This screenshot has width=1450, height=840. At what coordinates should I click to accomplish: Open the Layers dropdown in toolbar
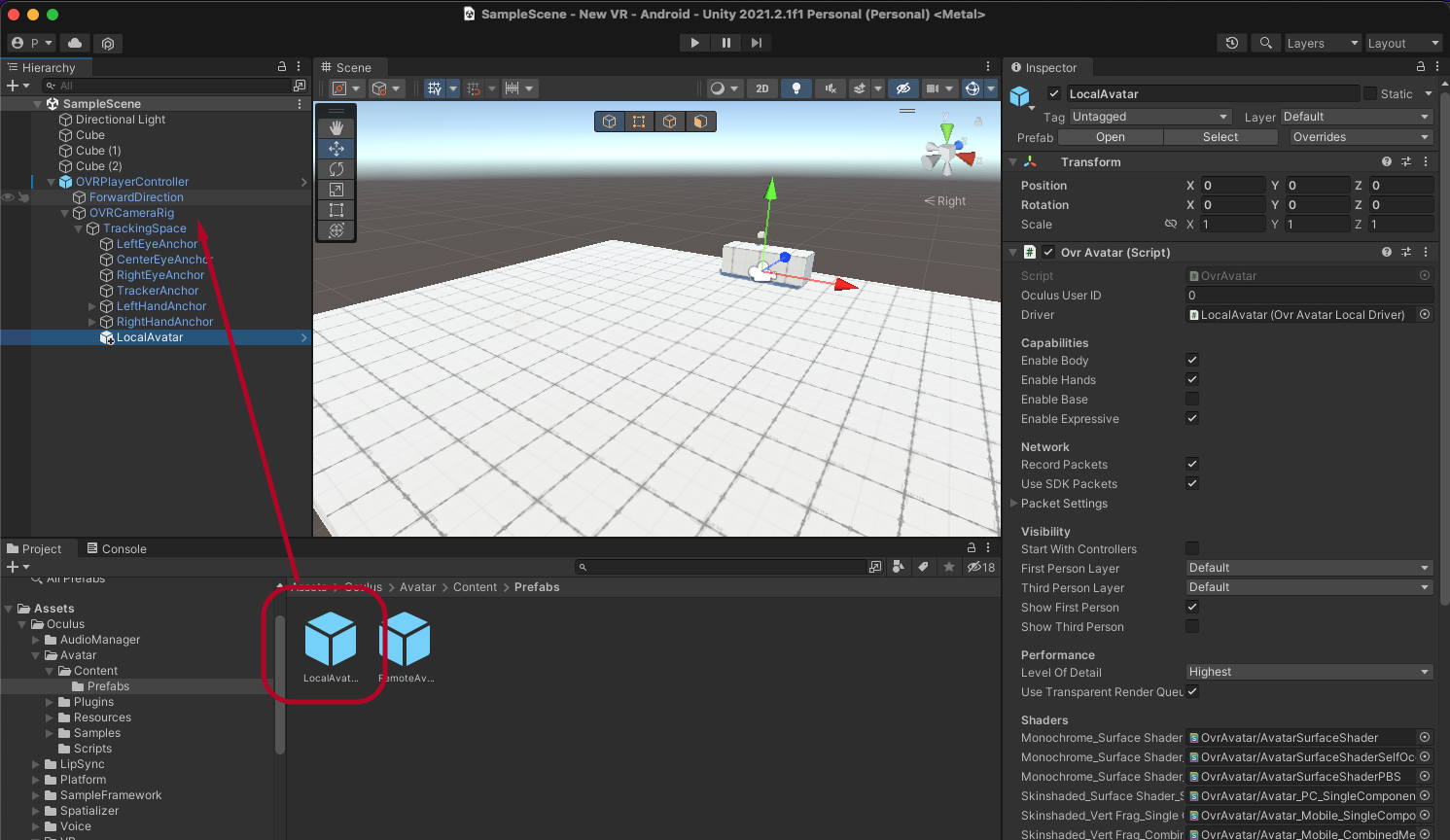[1323, 43]
